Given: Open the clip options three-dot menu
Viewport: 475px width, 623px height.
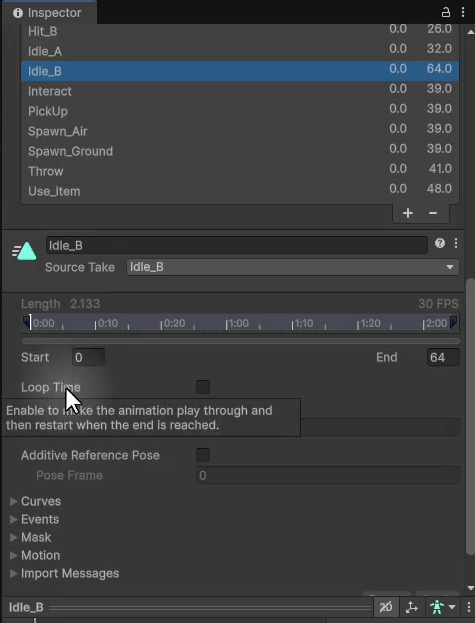Looking at the screenshot, I should pyautogui.click(x=456, y=243).
